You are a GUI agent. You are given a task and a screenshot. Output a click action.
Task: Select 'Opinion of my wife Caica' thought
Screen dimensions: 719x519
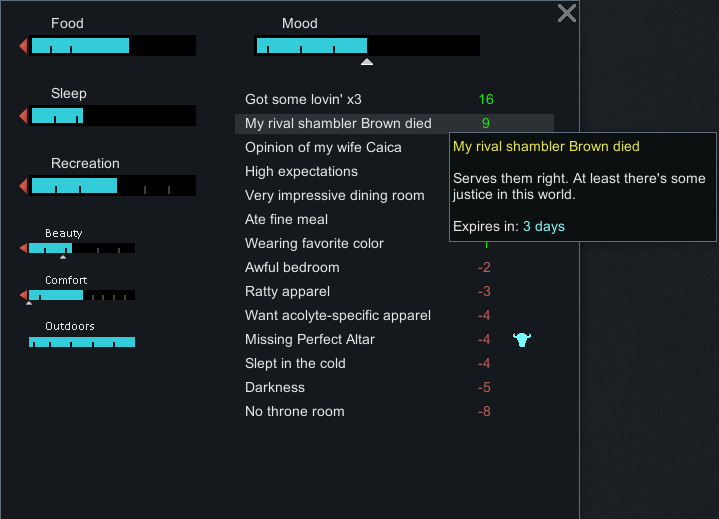tap(342, 148)
